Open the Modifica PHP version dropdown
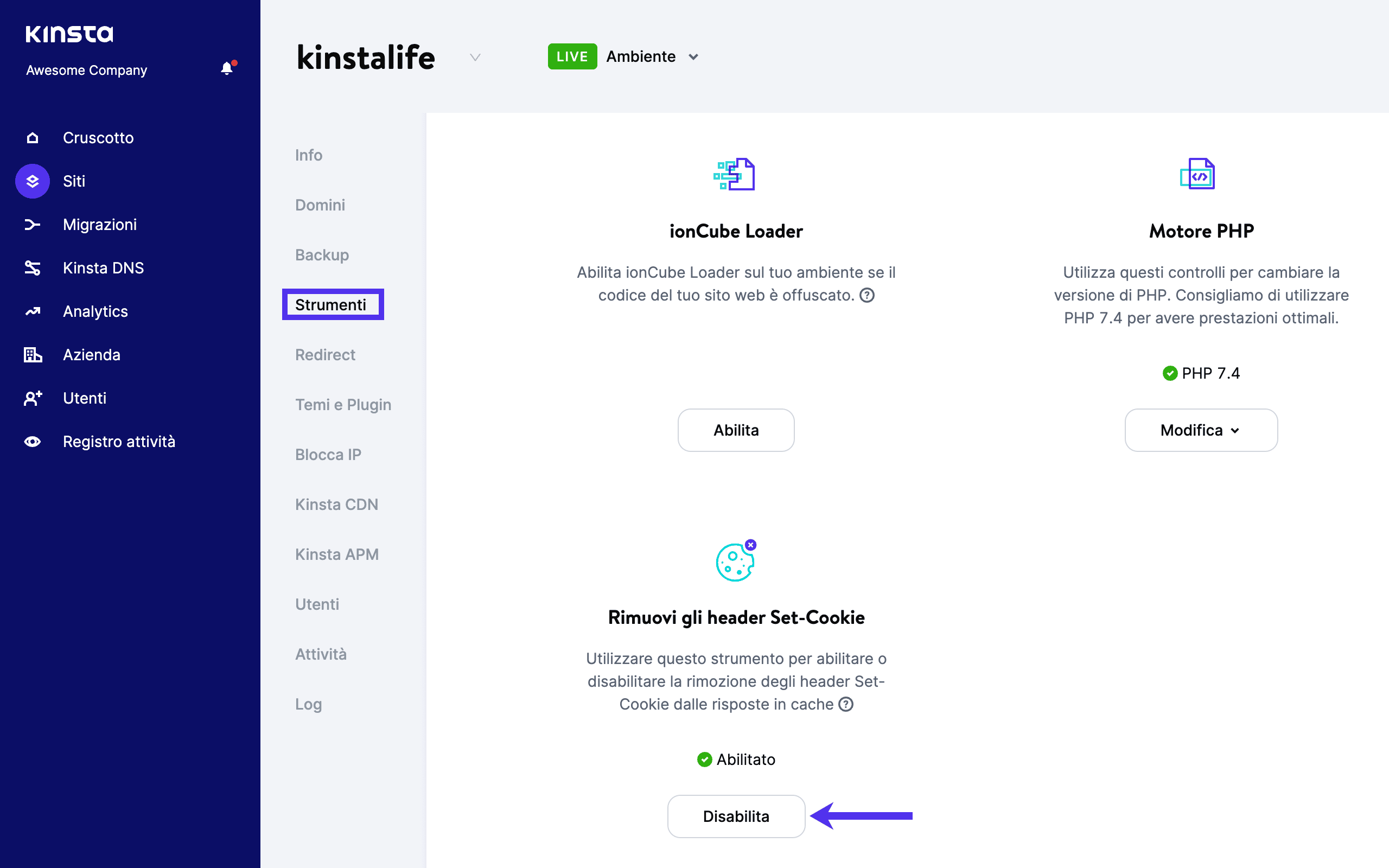Screen dimensions: 1389x868 [1201, 430]
